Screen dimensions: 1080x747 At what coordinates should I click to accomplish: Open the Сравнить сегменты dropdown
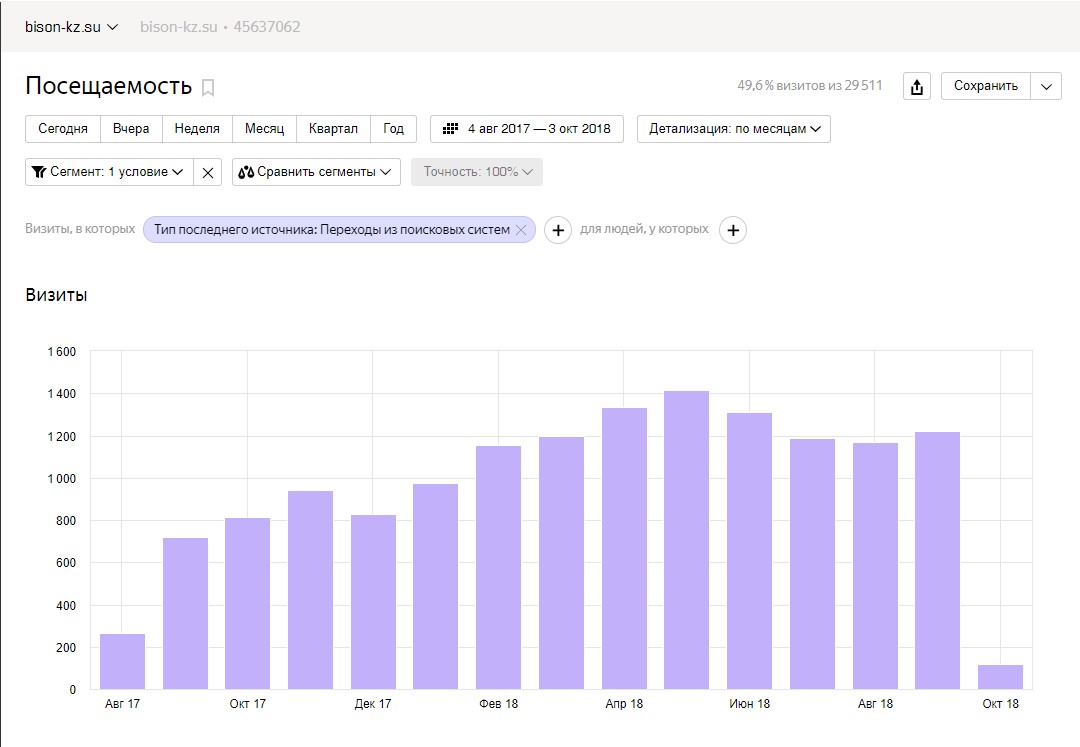[316, 172]
